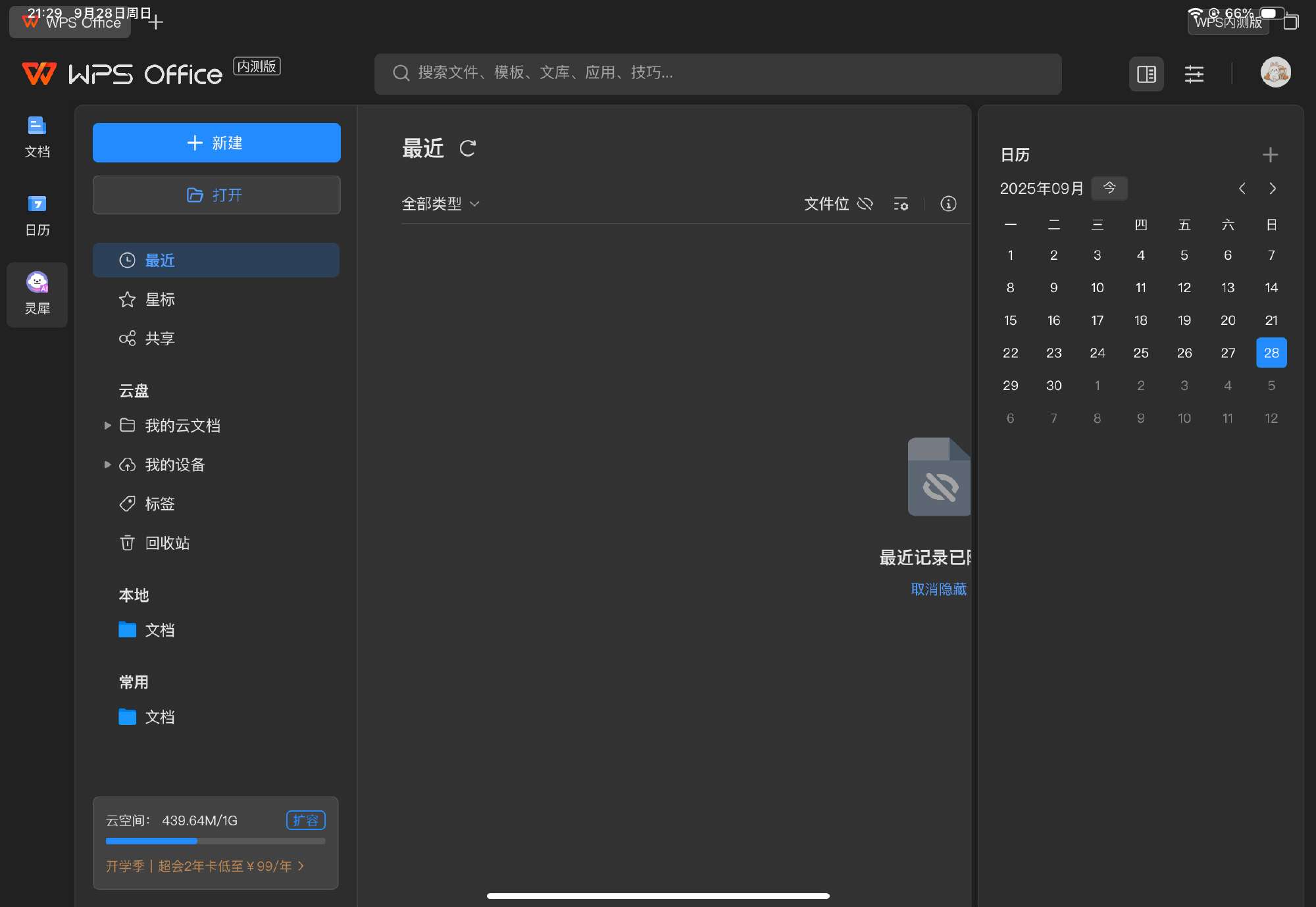This screenshot has height=907, width=1316.
Task: Click the 新建 button
Action: (x=216, y=143)
